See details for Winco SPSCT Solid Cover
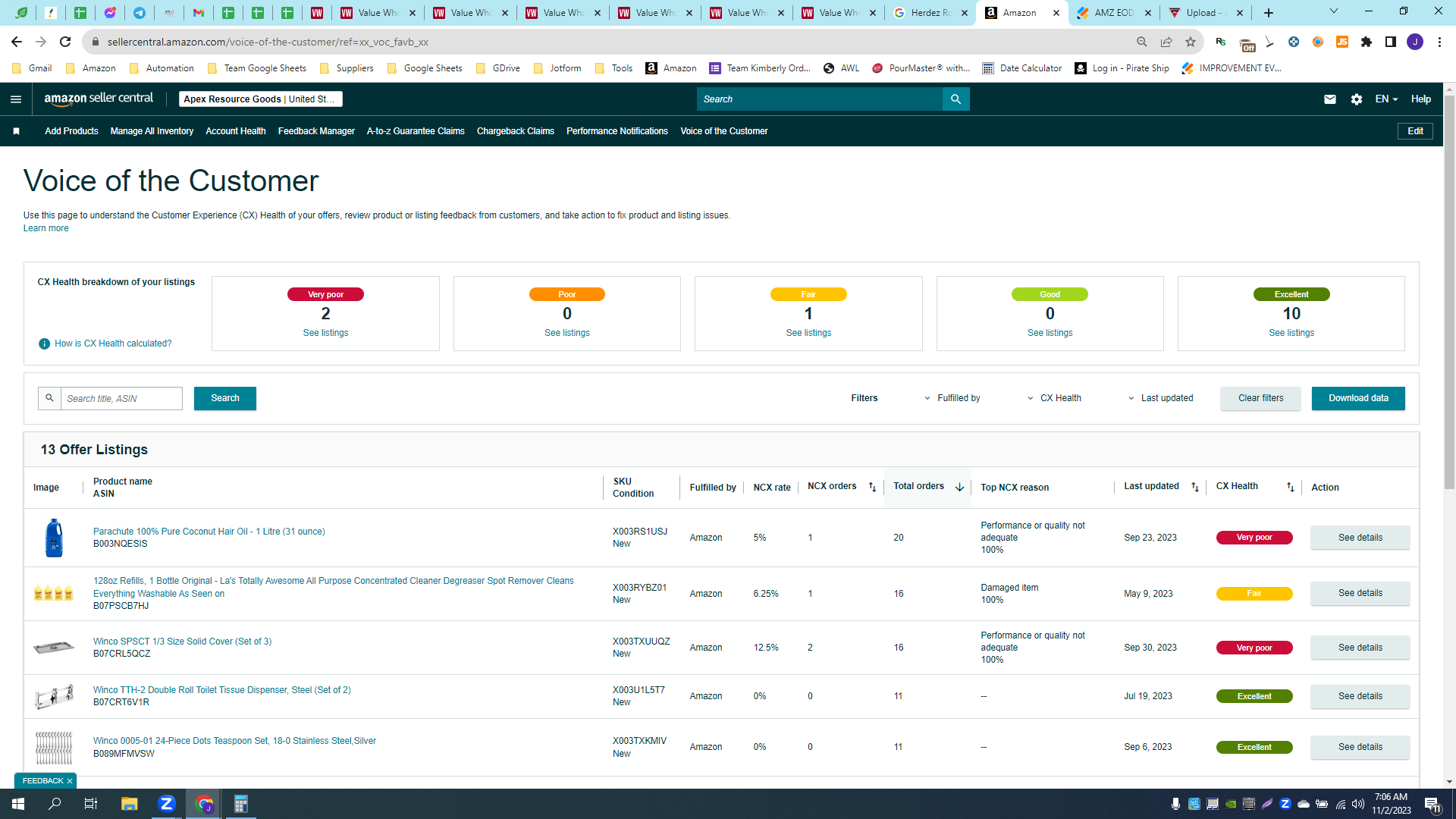 [x=1360, y=648]
